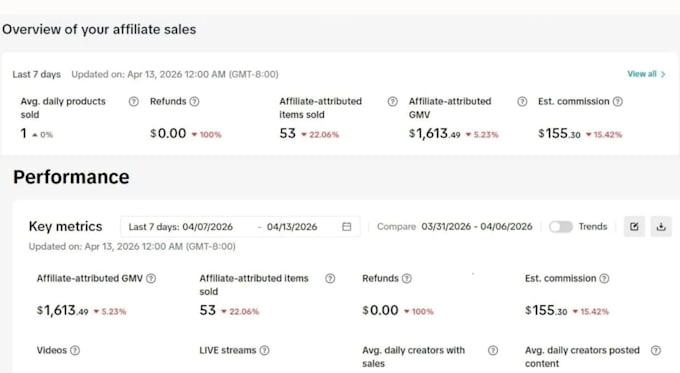
Task: Click Key metrics items sold value 53
Action: click(208, 311)
